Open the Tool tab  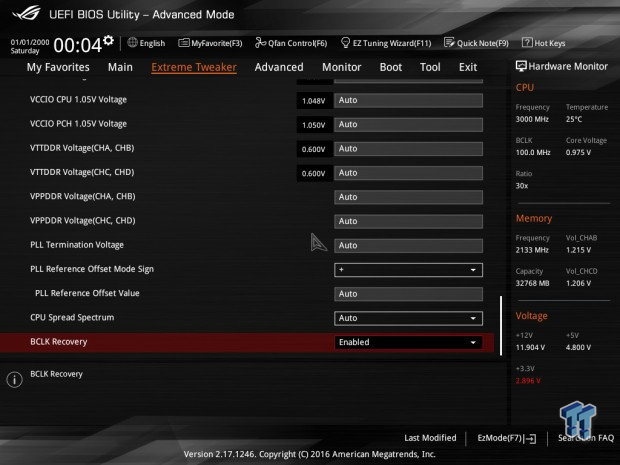(x=430, y=67)
